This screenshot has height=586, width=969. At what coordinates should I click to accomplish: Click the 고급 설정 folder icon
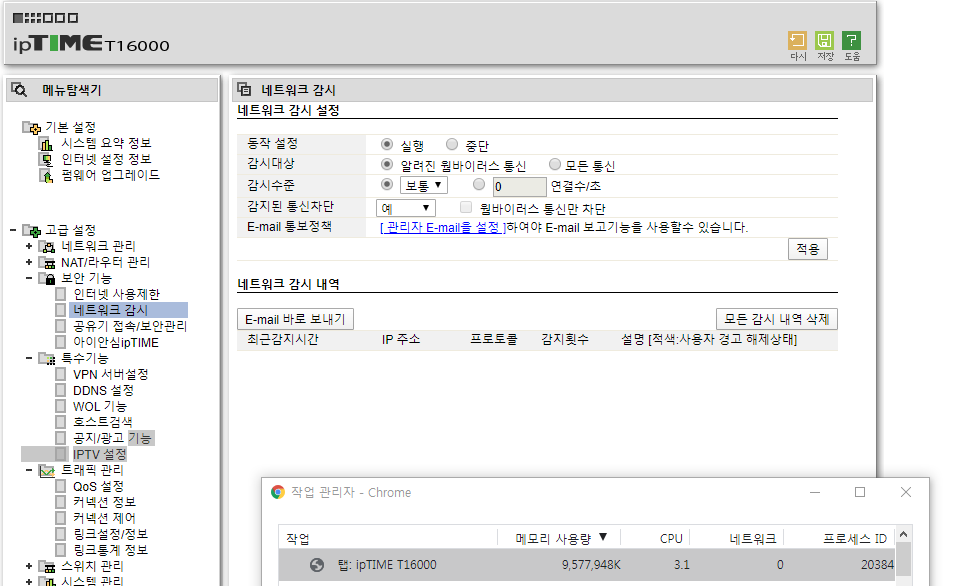32,231
